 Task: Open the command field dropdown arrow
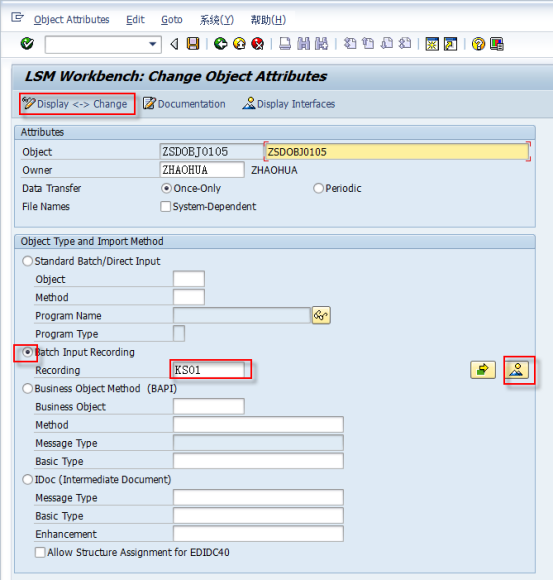pyautogui.click(x=152, y=44)
